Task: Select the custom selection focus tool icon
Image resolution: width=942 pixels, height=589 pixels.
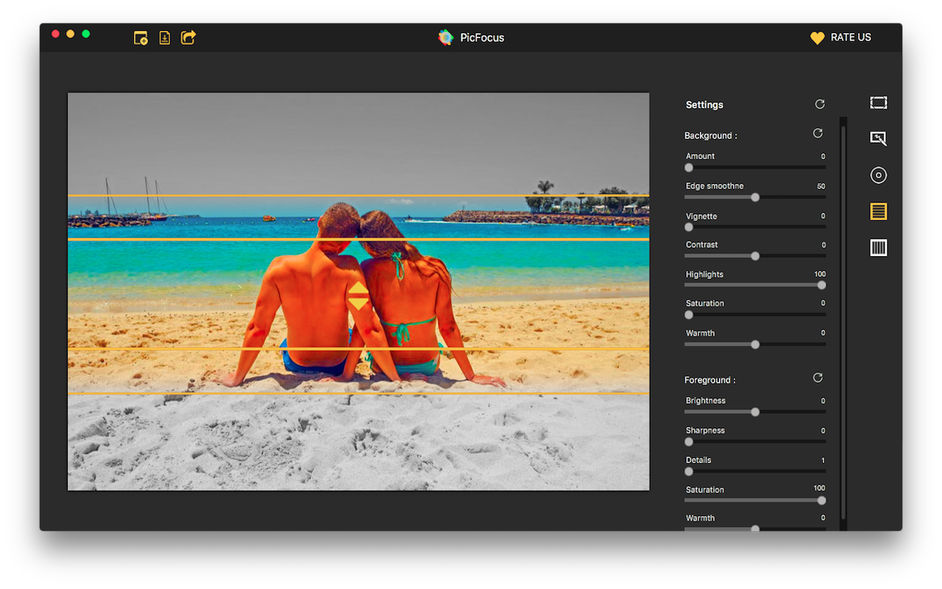Action: pos(878,139)
